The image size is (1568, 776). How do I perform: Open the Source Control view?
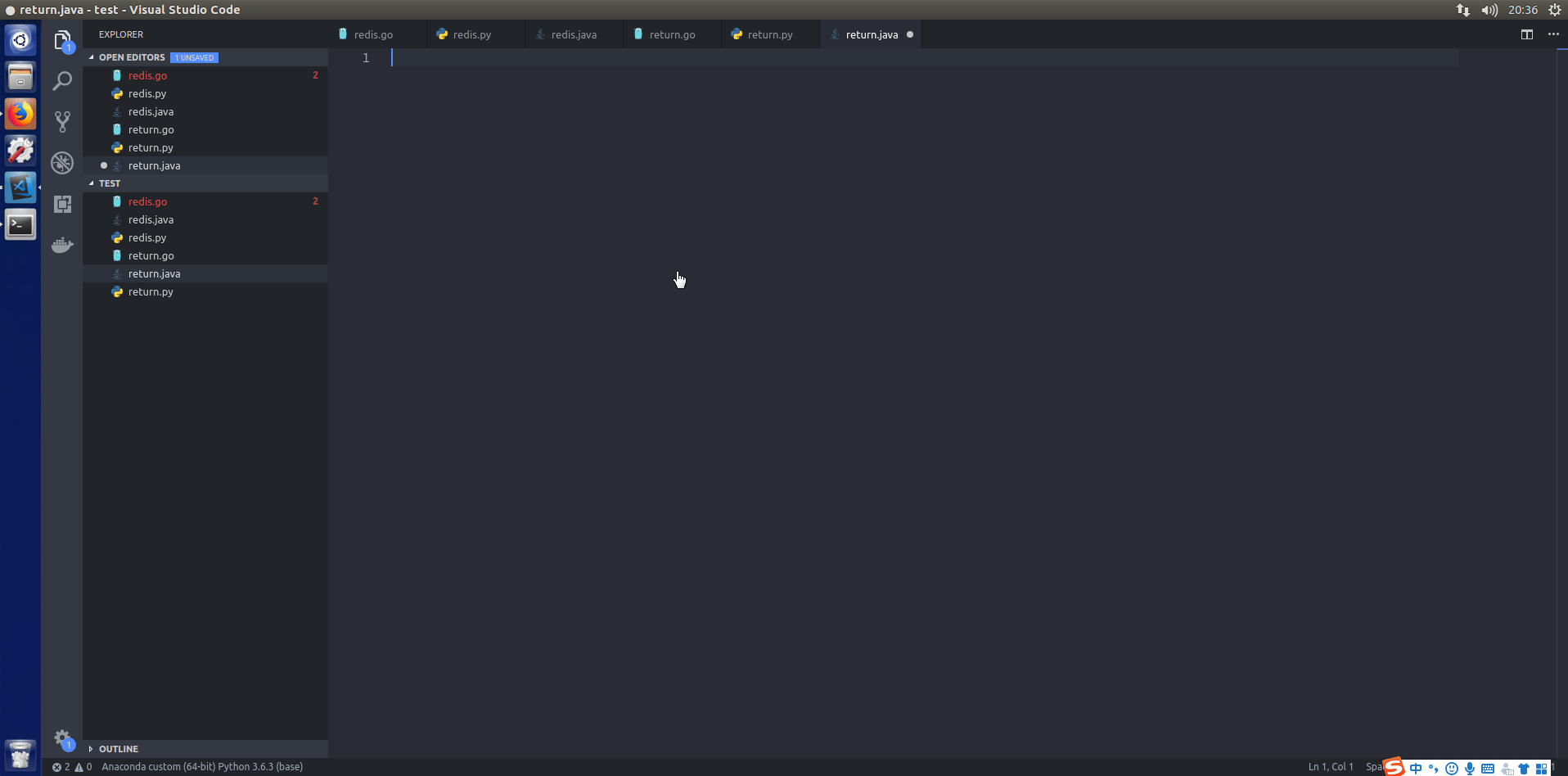(61, 121)
